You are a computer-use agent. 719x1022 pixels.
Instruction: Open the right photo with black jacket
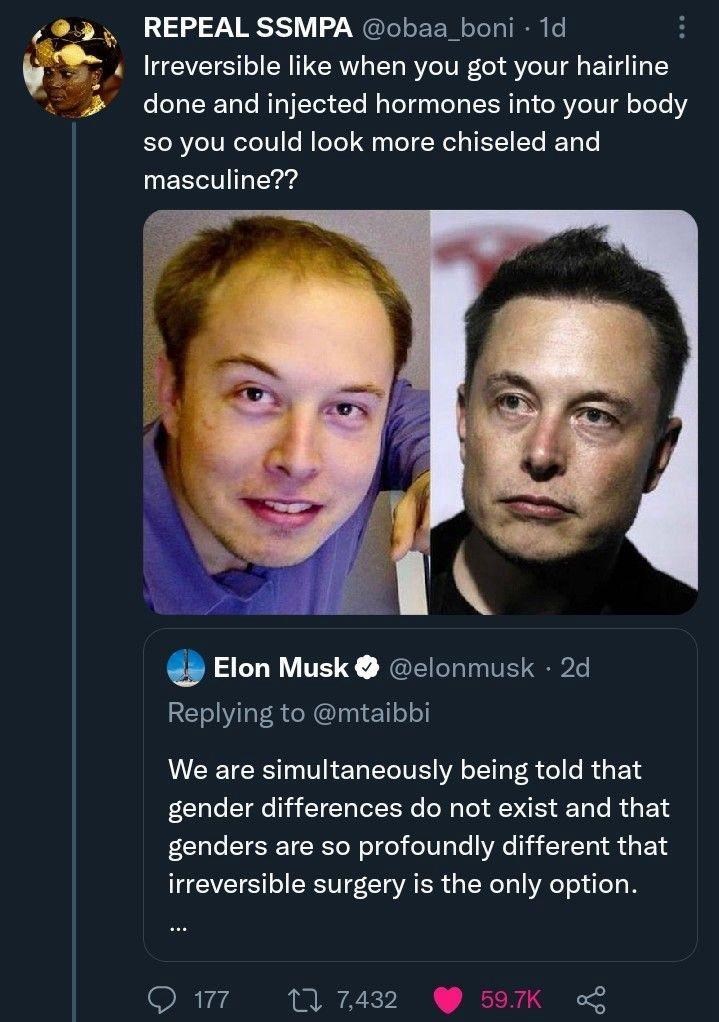click(564, 412)
